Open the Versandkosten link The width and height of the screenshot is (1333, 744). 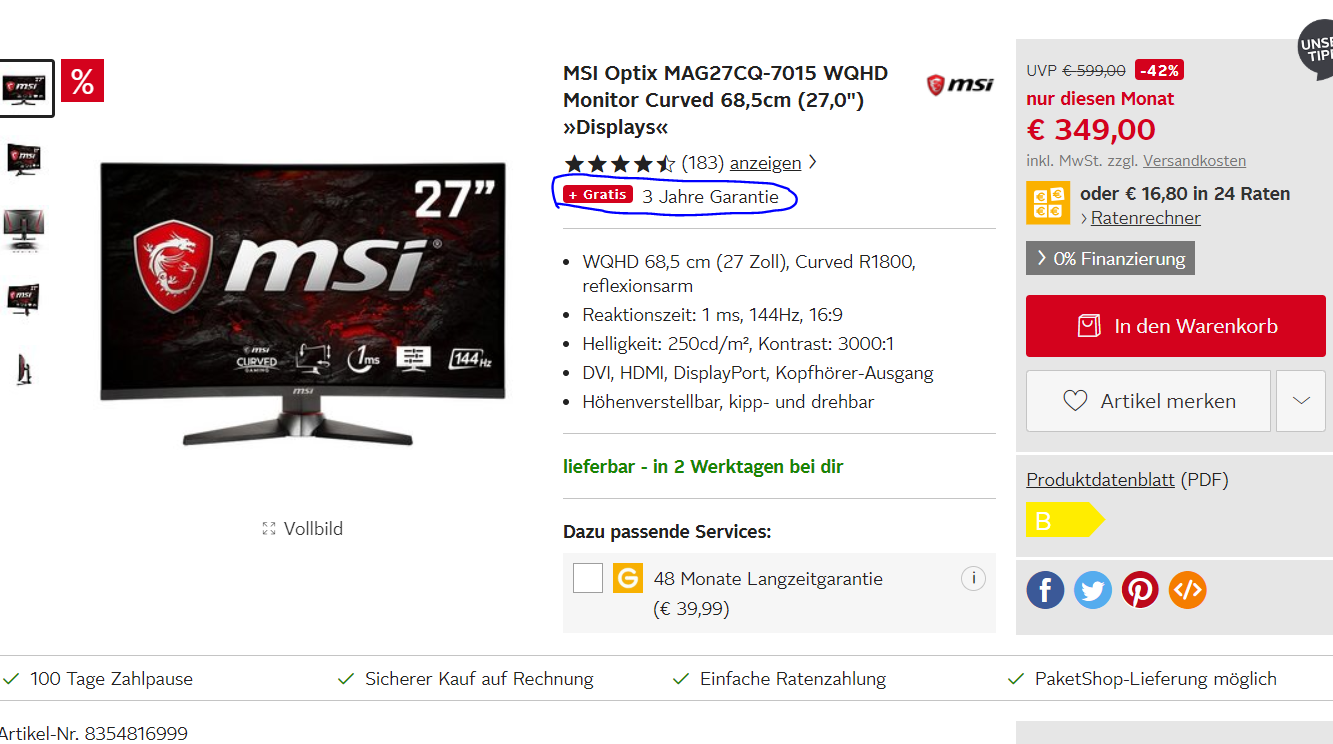(1194, 161)
